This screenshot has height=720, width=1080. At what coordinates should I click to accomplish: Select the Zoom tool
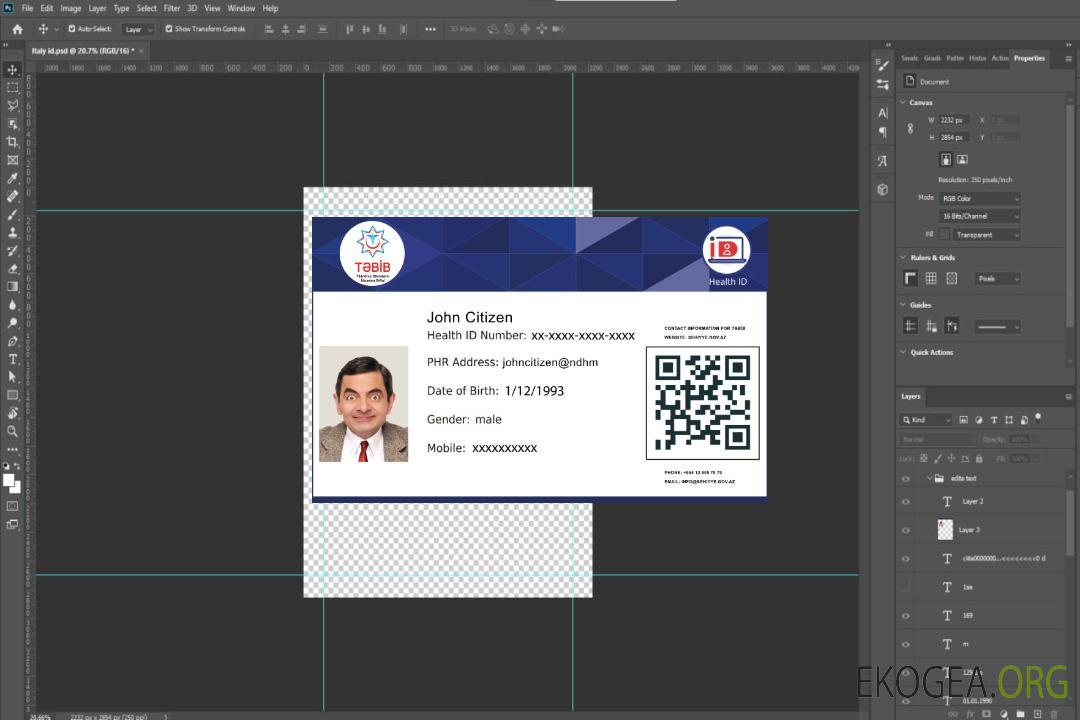point(13,431)
